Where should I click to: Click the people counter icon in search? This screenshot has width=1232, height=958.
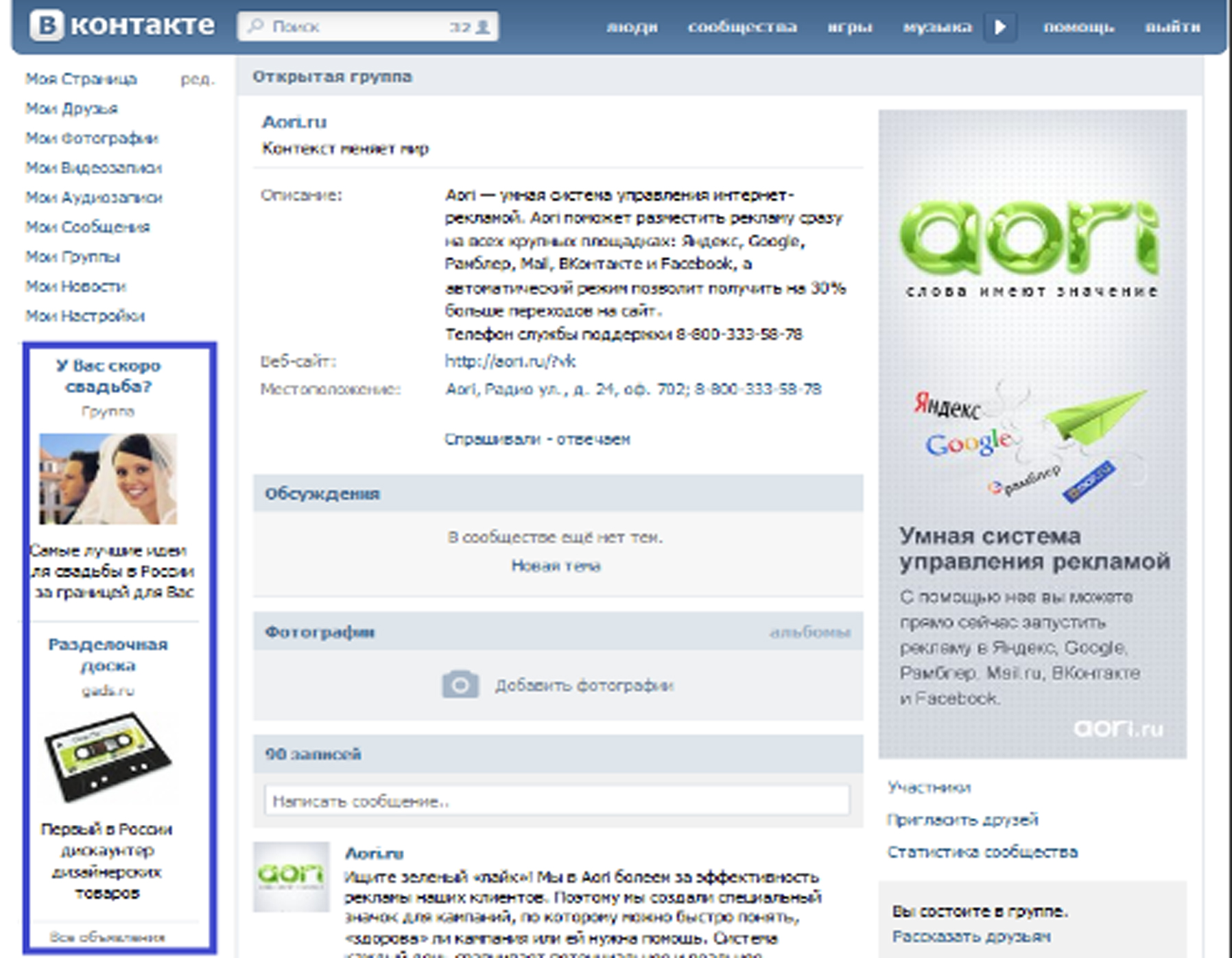point(483,27)
